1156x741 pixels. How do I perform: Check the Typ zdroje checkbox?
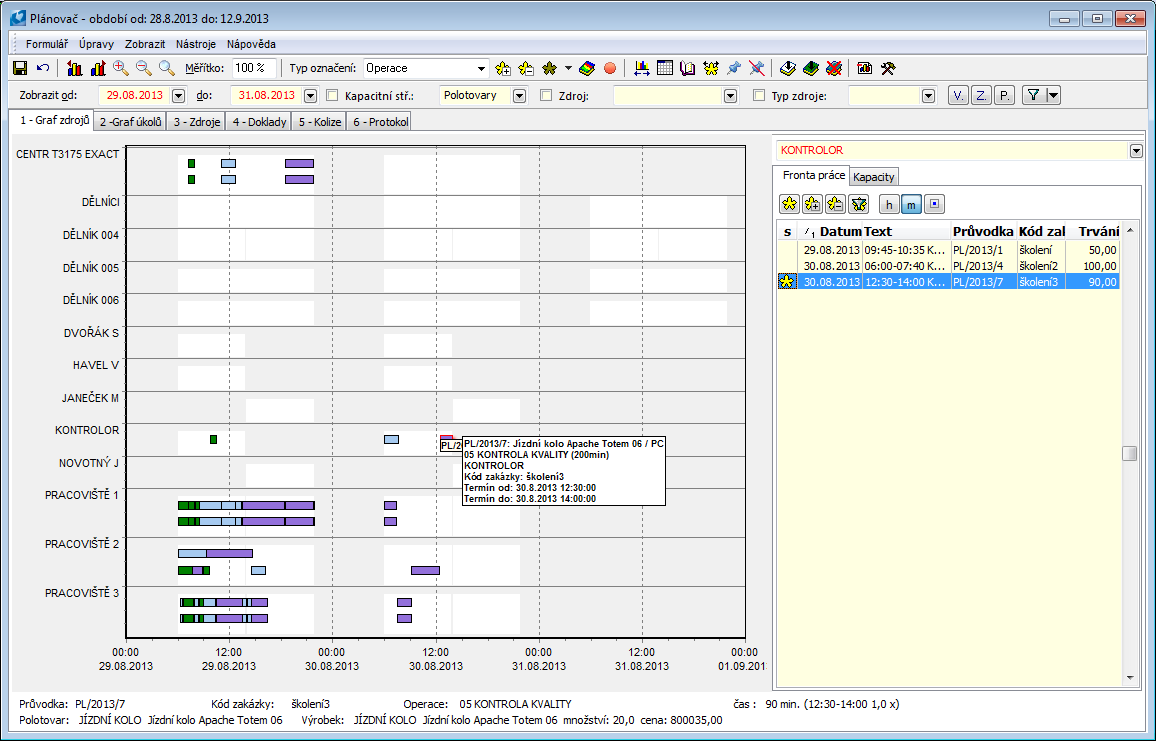(x=759, y=96)
